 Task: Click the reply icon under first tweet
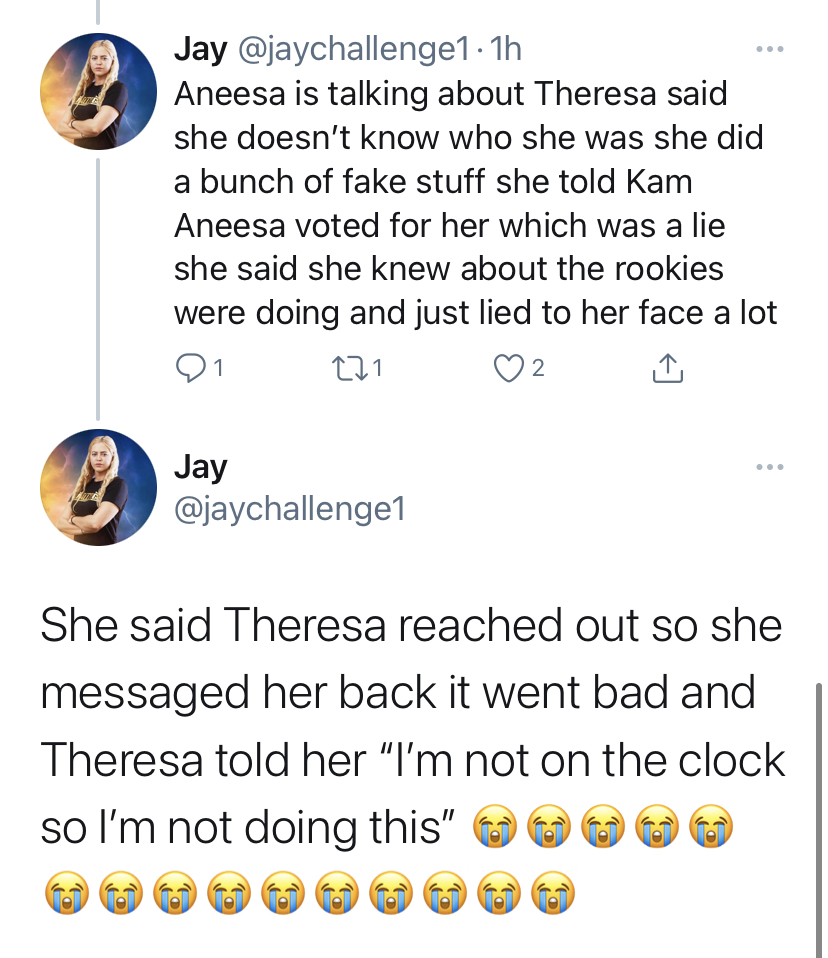[x=190, y=368]
